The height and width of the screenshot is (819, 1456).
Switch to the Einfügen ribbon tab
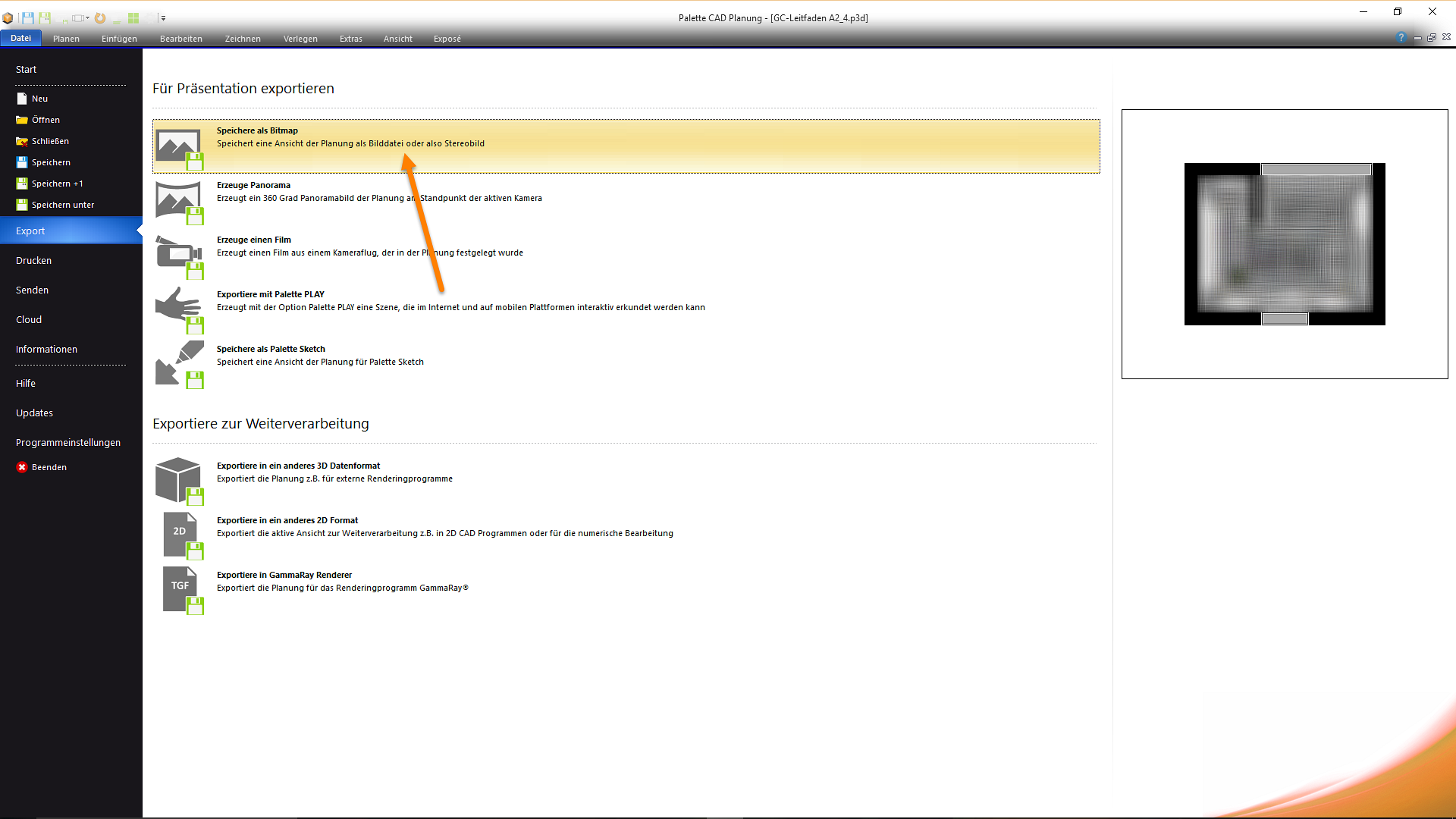pos(119,39)
